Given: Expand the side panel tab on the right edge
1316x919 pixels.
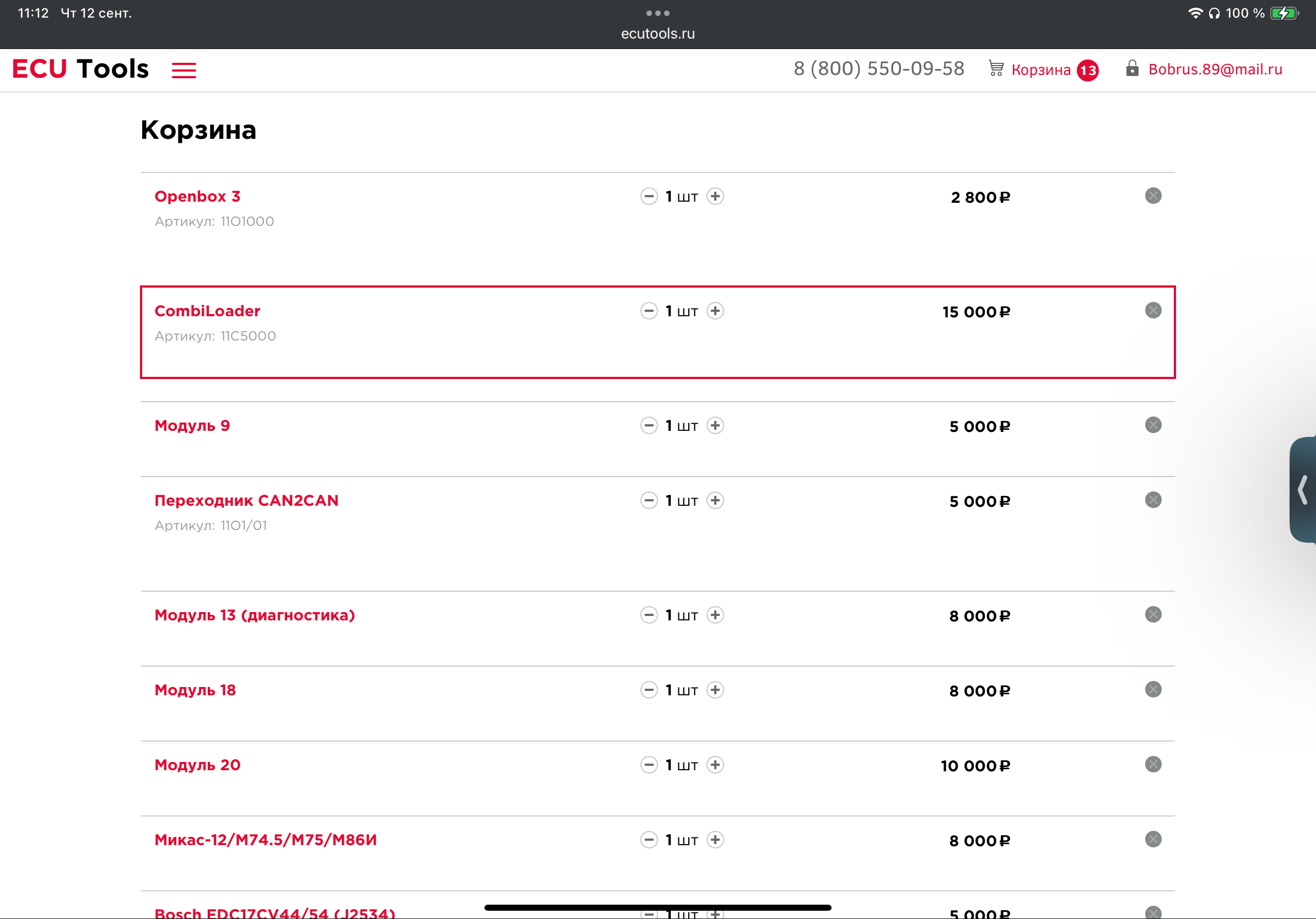Looking at the screenshot, I should tap(1302, 490).
